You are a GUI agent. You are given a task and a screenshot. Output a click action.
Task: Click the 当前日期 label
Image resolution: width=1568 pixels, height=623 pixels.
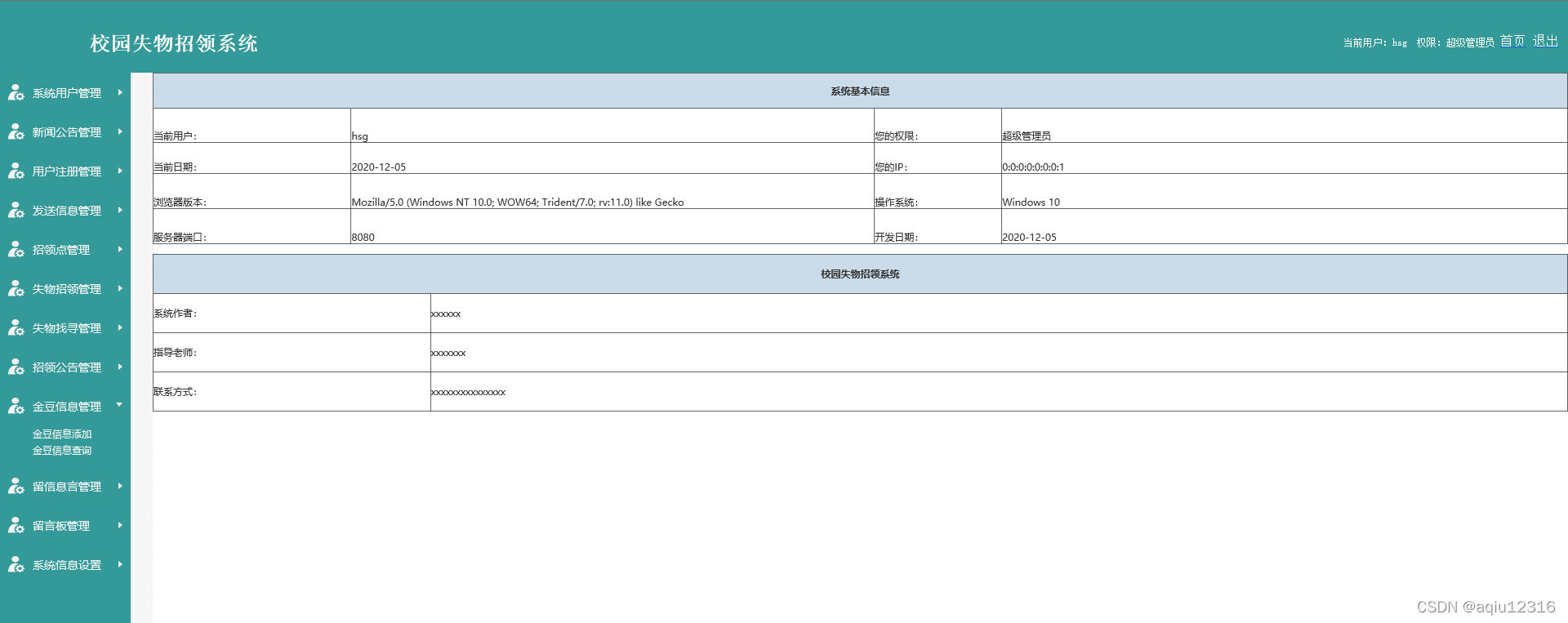176,167
